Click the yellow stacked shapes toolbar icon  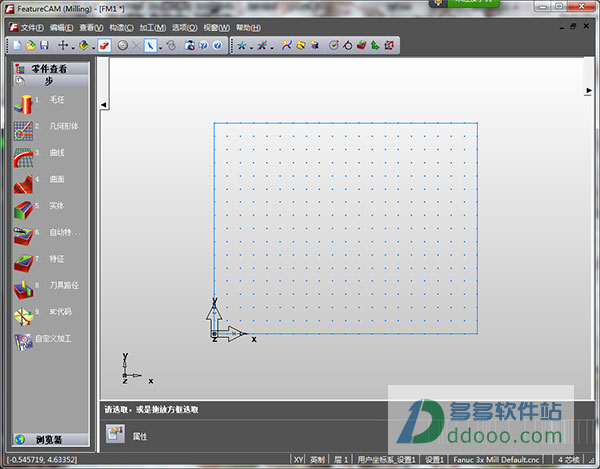click(301, 46)
